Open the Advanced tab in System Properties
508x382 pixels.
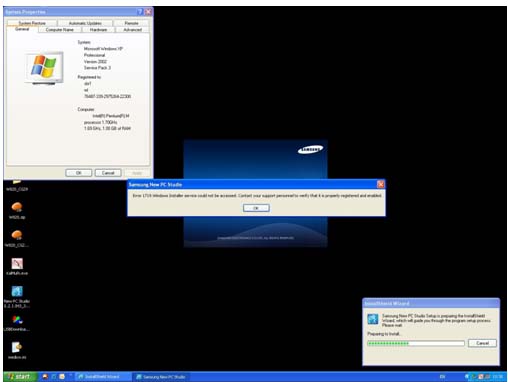click(x=132, y=30)
